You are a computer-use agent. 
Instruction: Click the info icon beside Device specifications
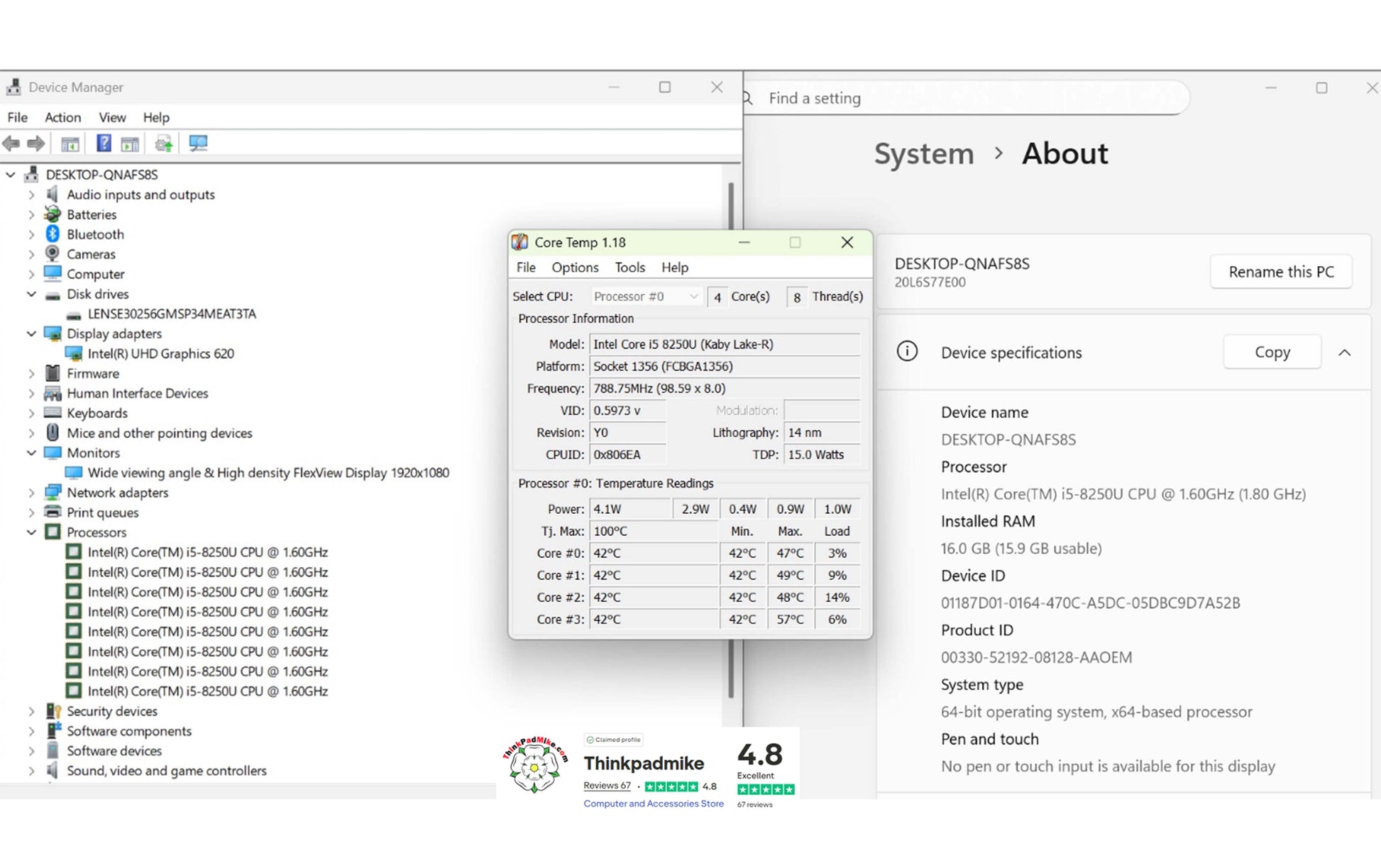click(907, 351)
